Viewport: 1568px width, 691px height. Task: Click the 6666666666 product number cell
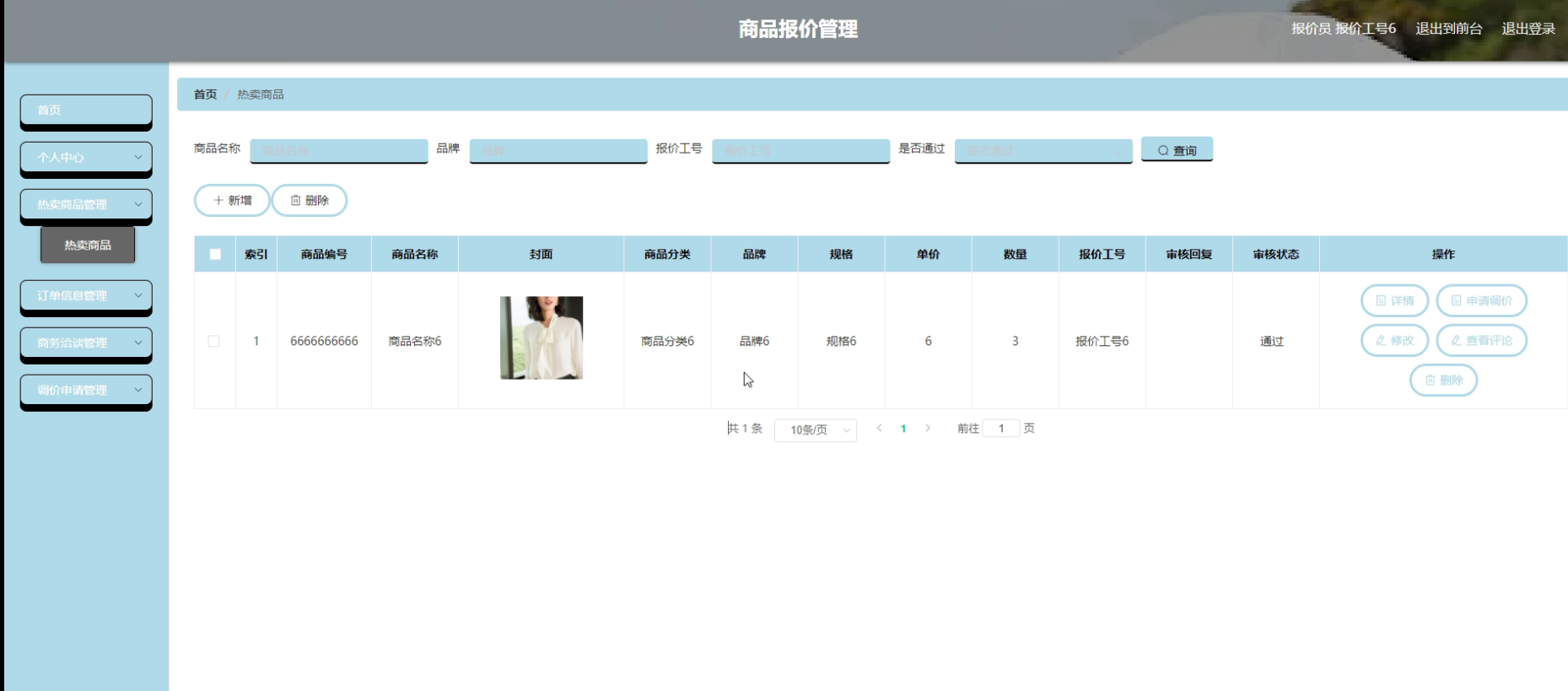coord(324,342)
